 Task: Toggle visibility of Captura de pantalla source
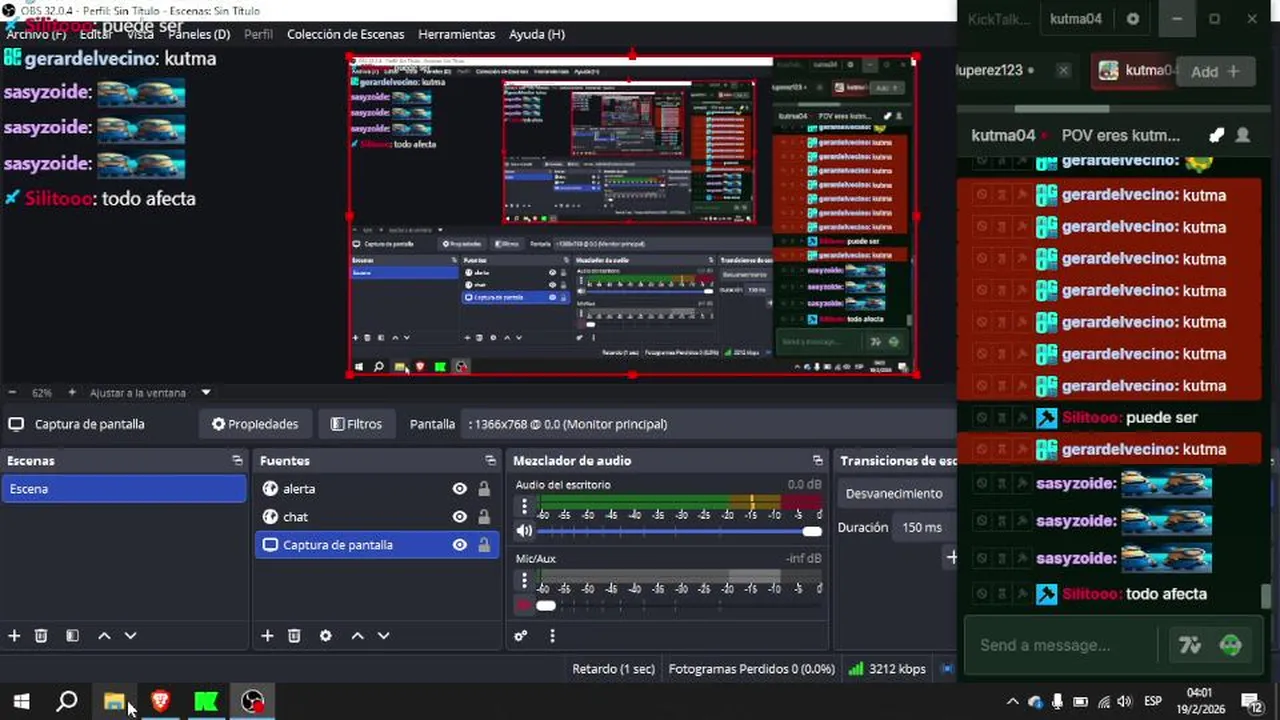tap(459, 545)
